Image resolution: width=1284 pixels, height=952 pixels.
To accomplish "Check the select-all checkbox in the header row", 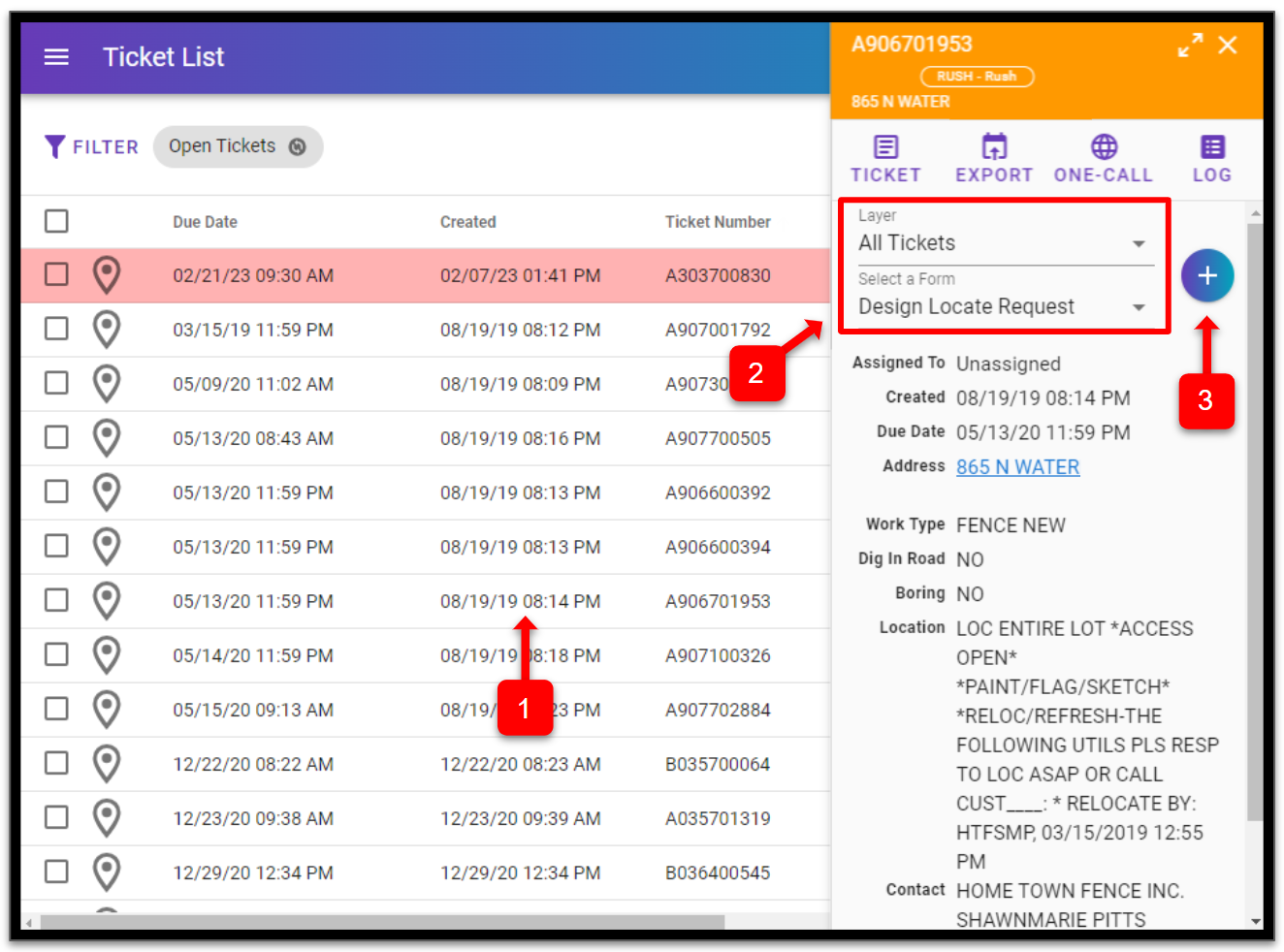I will tap(56, 221).
